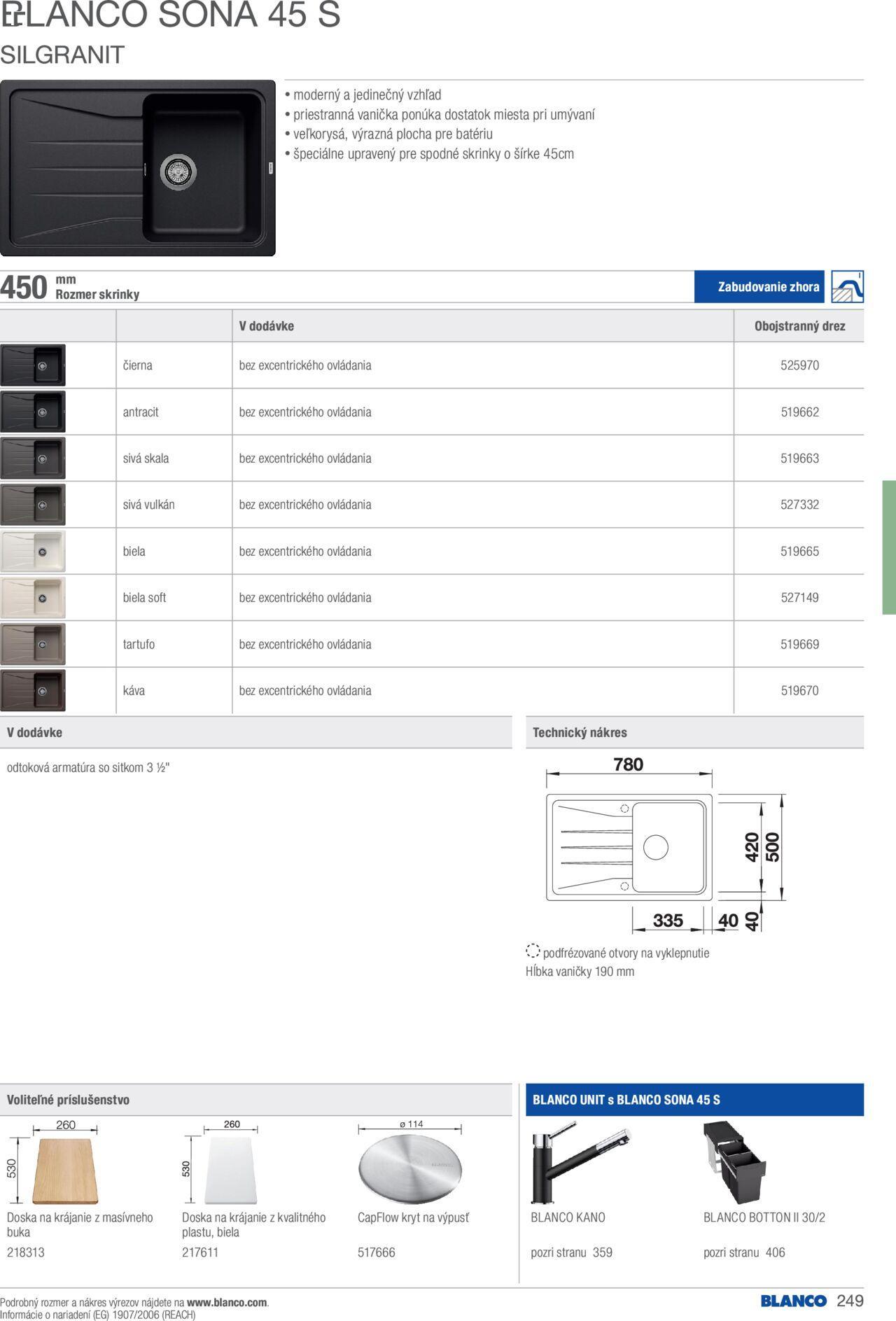Click the small icon before the BLANCO SONA title
Viewport: 896px width, 1321px height.
12,15
